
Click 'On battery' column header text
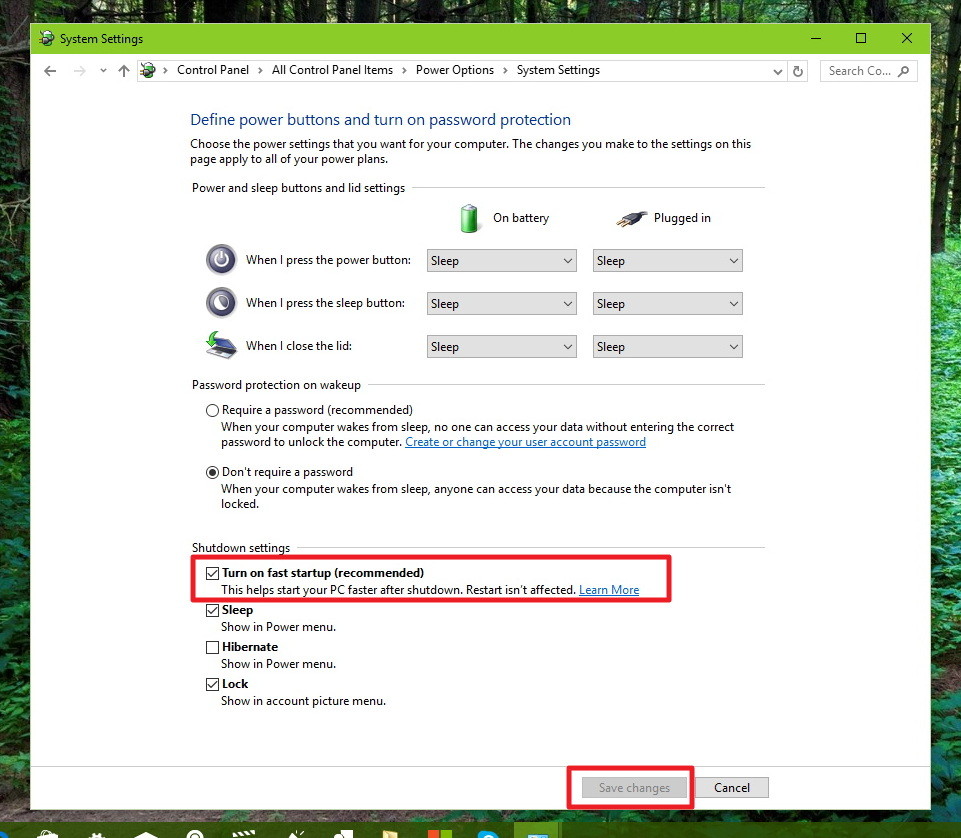(521, 218)
